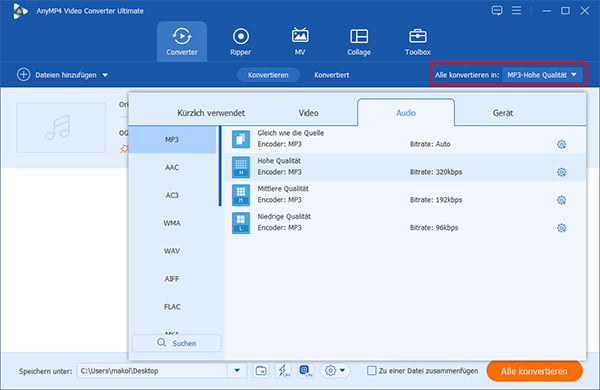600x390 pixels.
Task: Expand the save path dropdown arrow
Action: 237,370
